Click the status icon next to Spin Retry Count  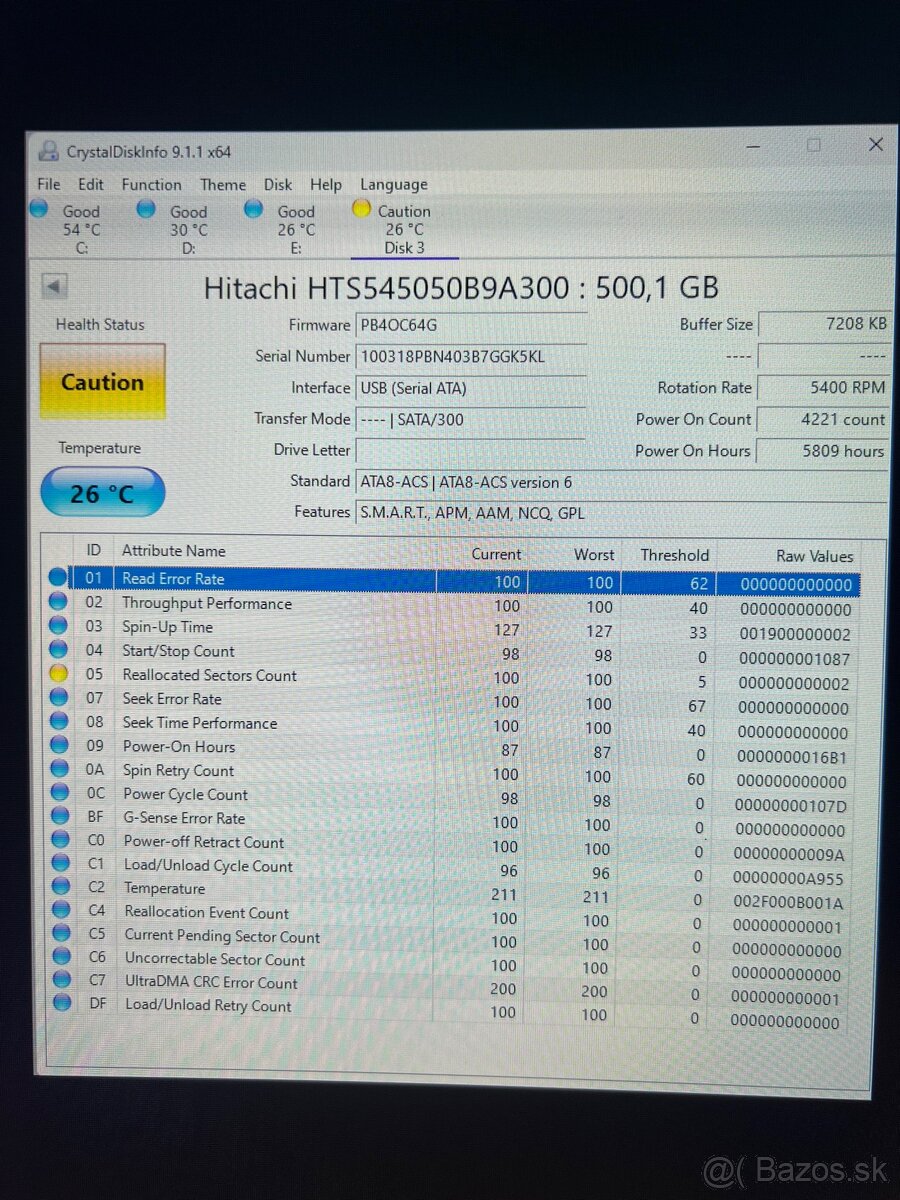click(x=58, y=769)
